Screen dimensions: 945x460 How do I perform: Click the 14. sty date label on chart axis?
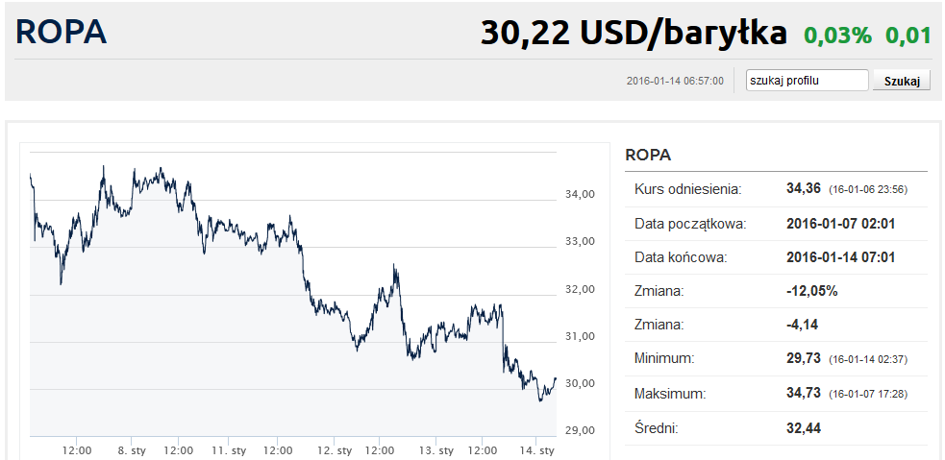538,451
